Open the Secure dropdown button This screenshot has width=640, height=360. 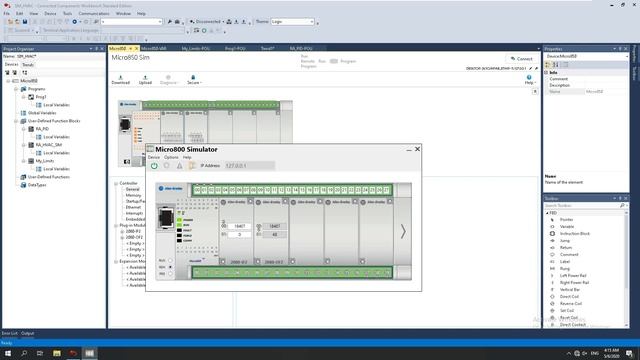(194, 80)
